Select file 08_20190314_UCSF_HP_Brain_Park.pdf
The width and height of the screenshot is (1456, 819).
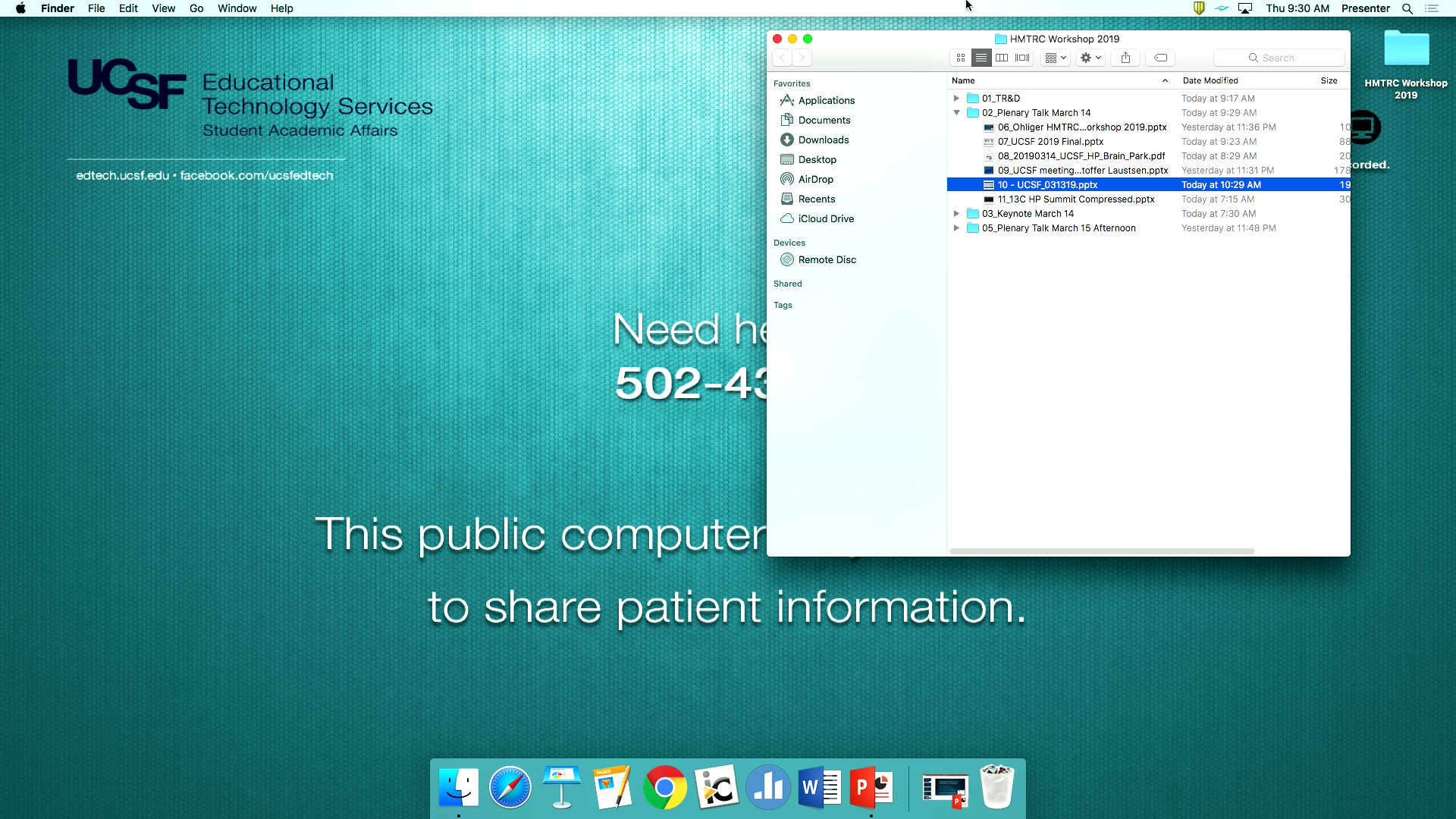click(1148, 156)
